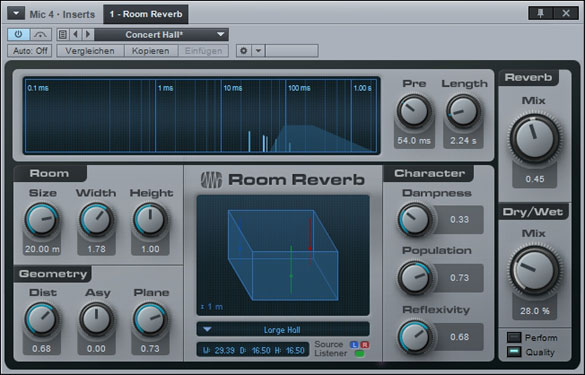Click the 10 ms marker in graph

(233, 88)
